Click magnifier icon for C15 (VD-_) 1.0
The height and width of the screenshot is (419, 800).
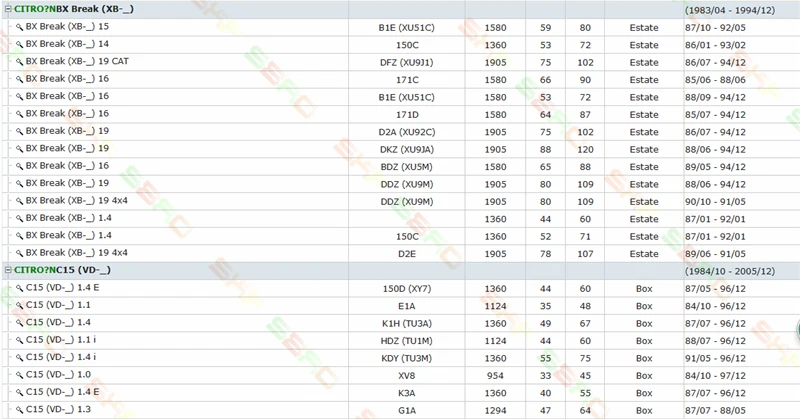click(19, 375)
